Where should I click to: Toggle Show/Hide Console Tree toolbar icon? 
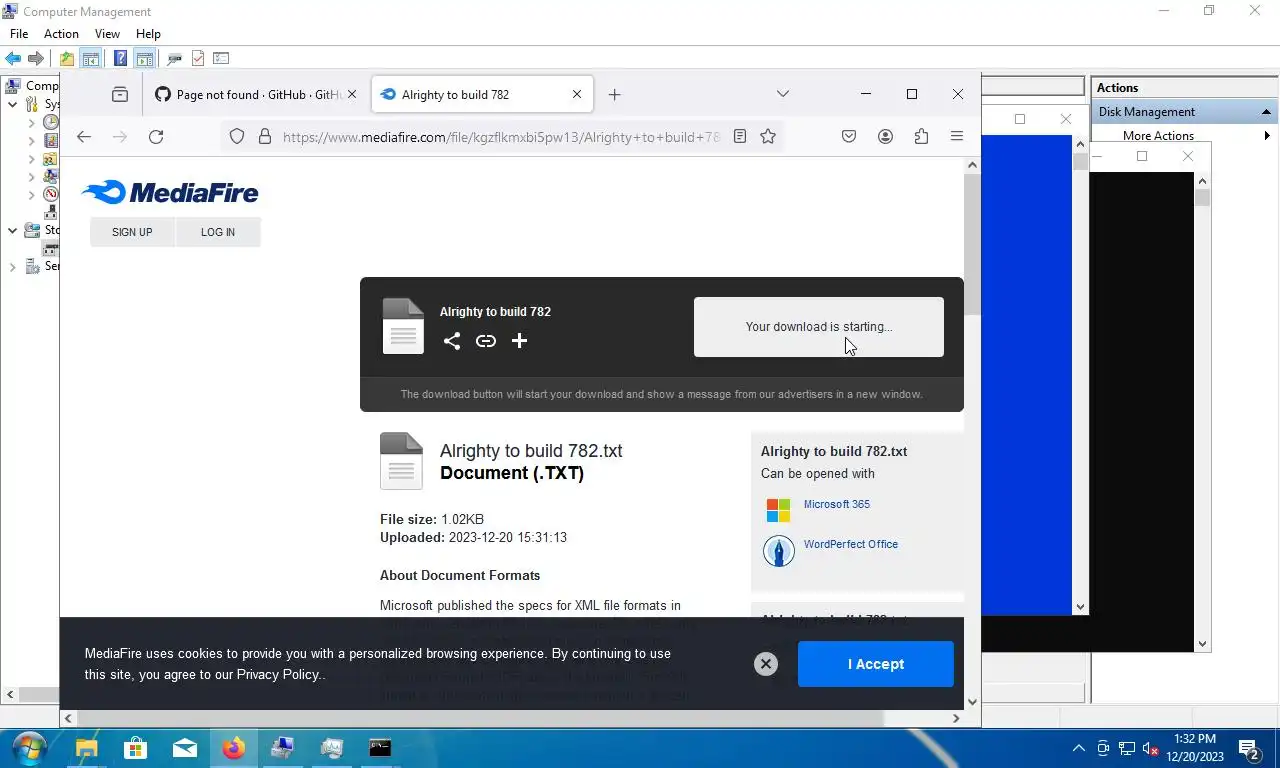90,59
